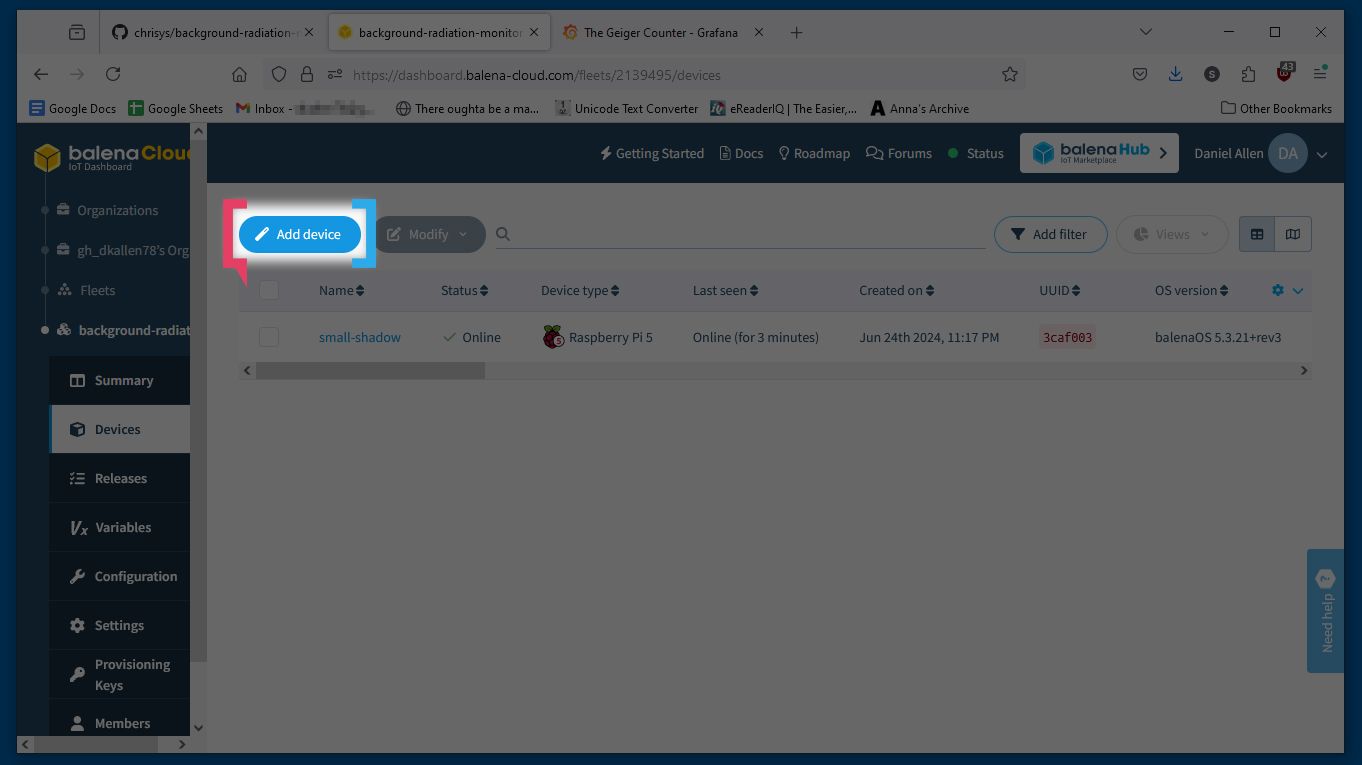Click the sidebar scroll down arrow
The image size is (1362, 765).
197,728
